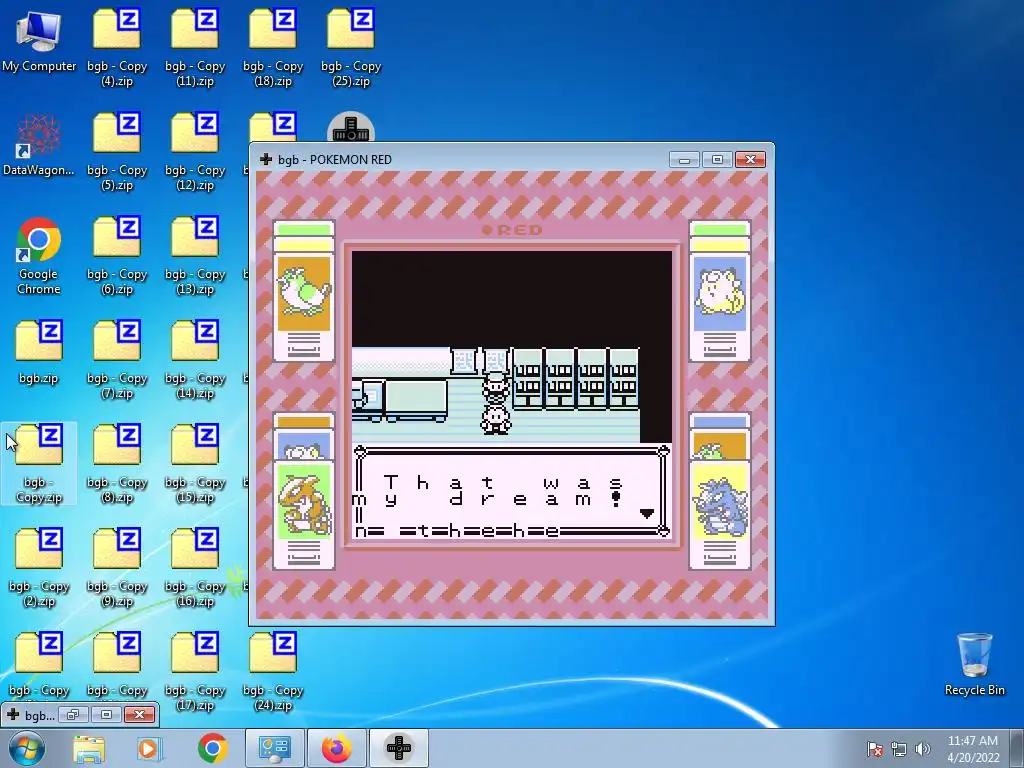Select bgb - Copy (18).zip file

point(273,48)
